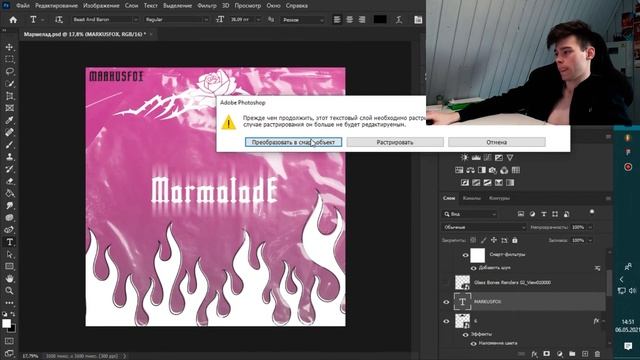
Task: Toggle visibility of Смарт-фильтры
Action: (465, 255)
